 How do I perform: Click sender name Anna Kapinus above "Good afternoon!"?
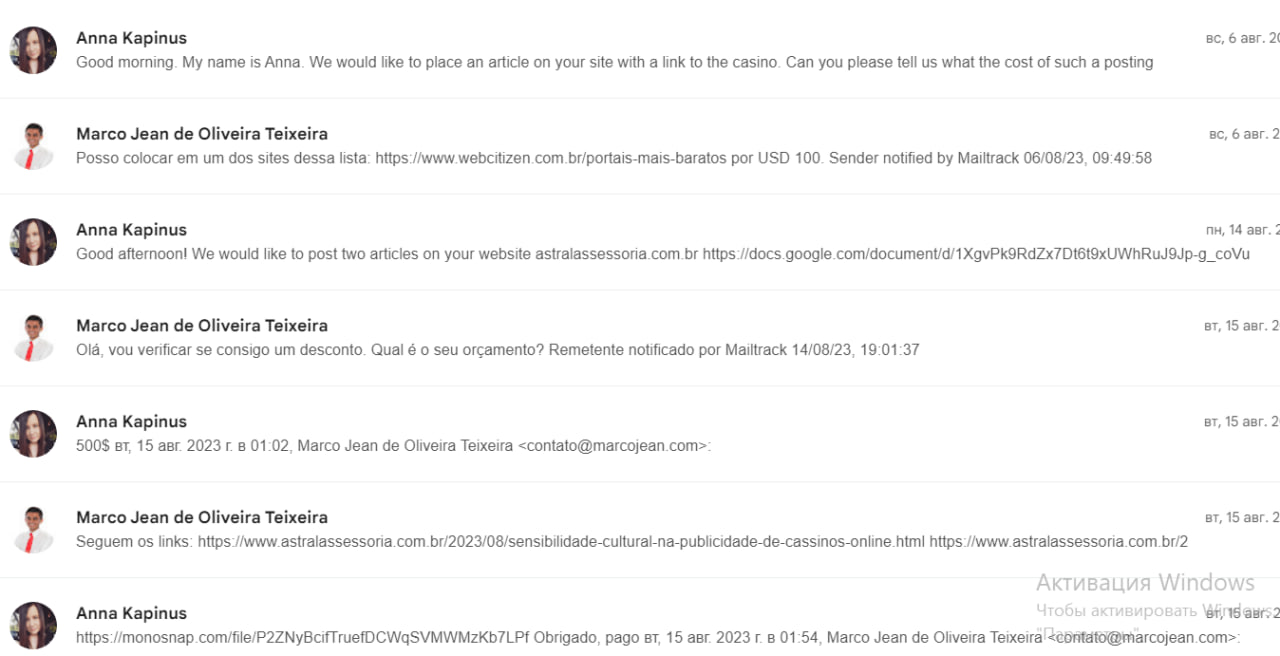131,230
